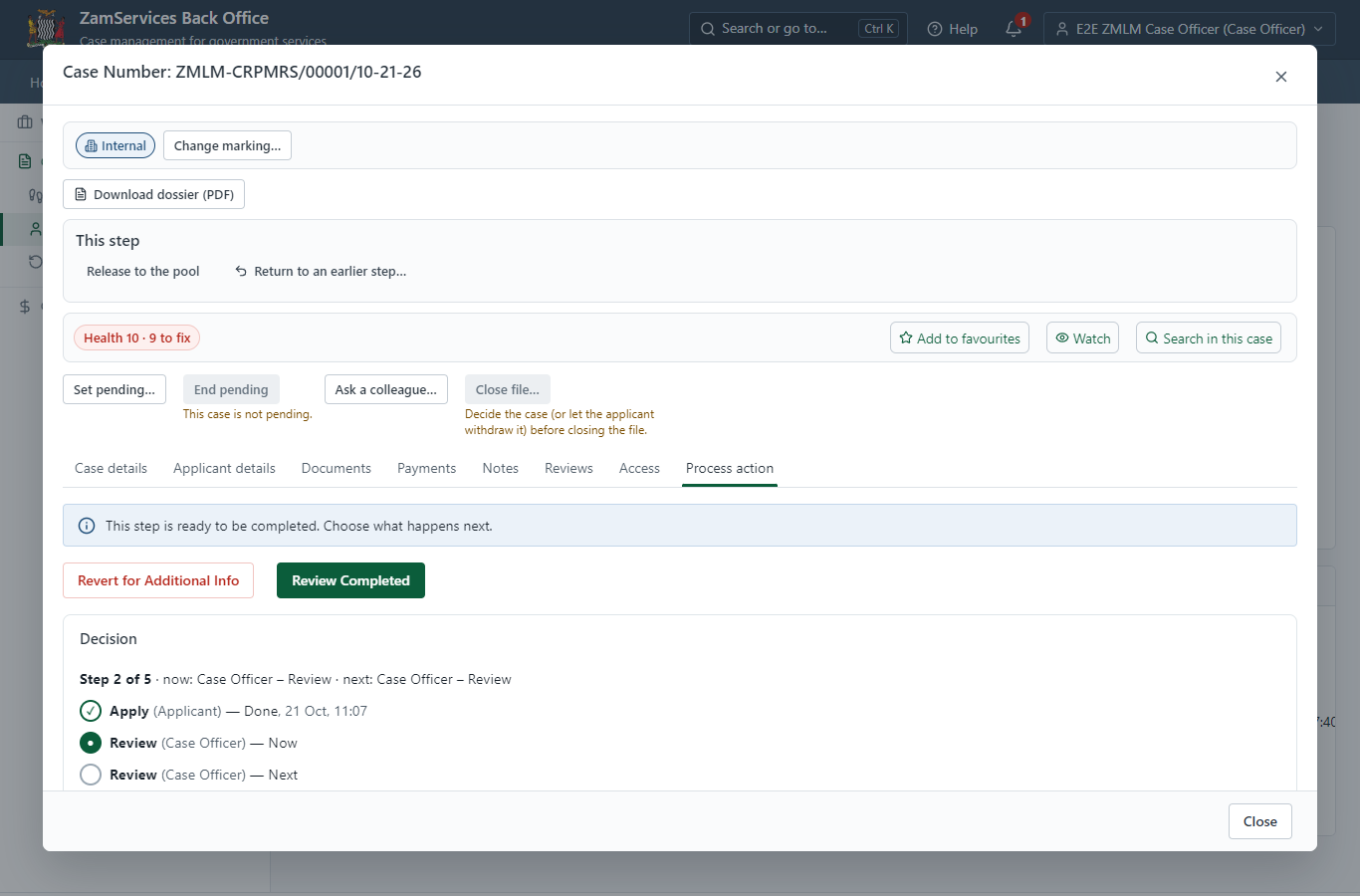This screenshot has height=896, width=1360.
Task: Open Change marking options
Action: click(x=227, y=145)
